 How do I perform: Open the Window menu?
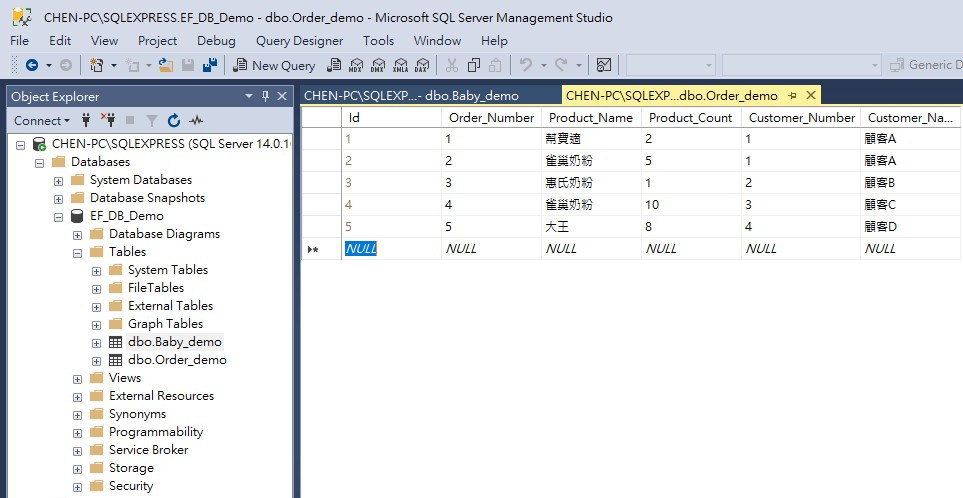[437, 41]
